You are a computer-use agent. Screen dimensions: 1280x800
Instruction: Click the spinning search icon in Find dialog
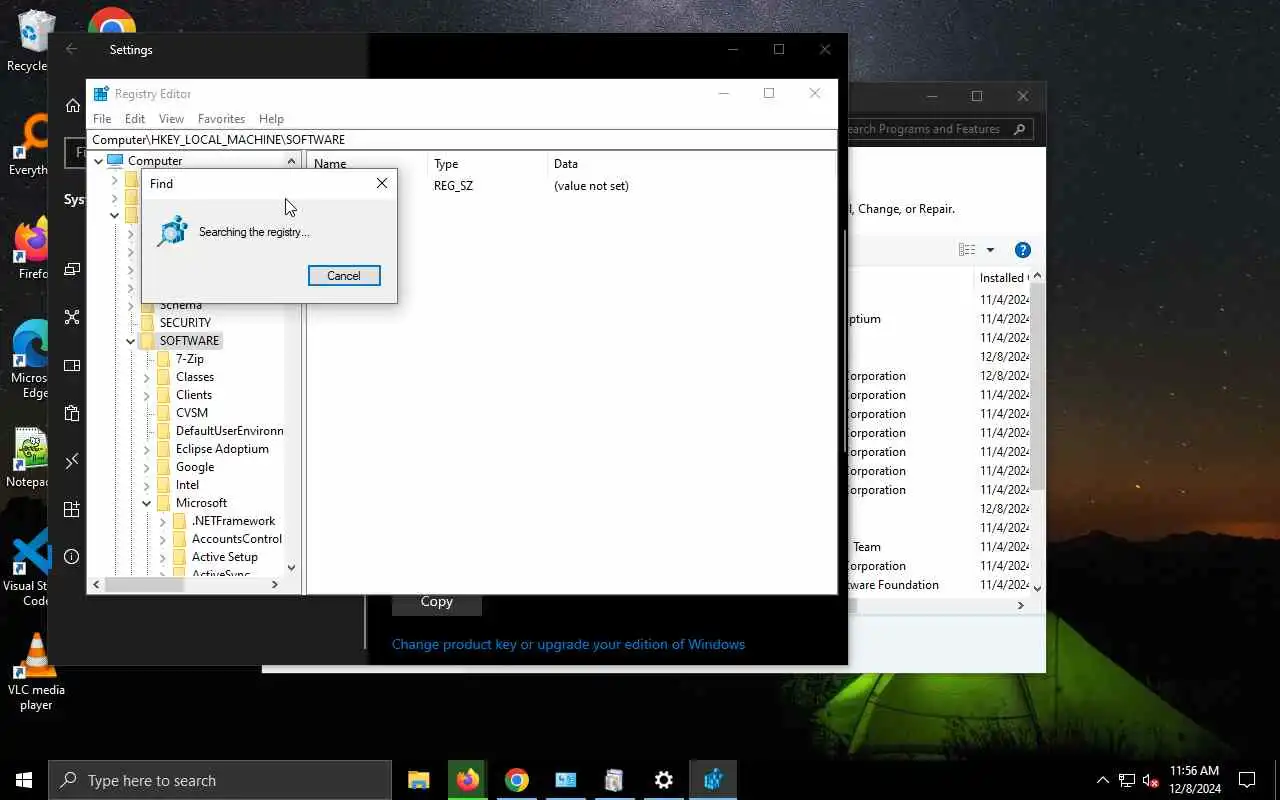pos(173,231)
